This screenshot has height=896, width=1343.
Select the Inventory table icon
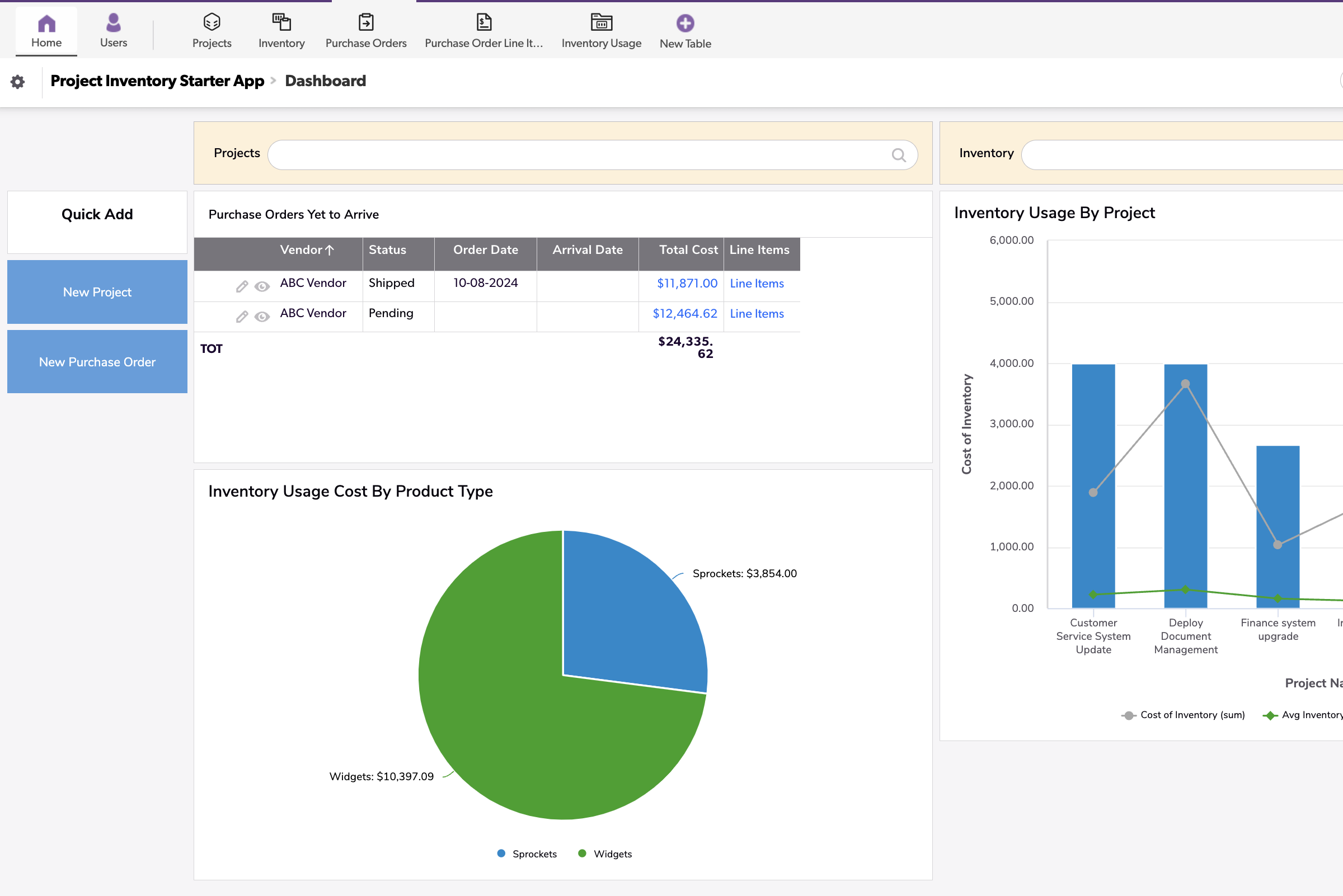[x=281, y=30]
